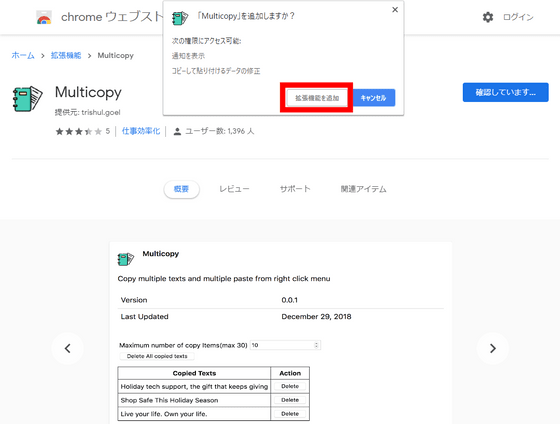Click the 確認しています... blue button
Screen dimensions: 560x424
pyautogui.click(x=505, y=92)
